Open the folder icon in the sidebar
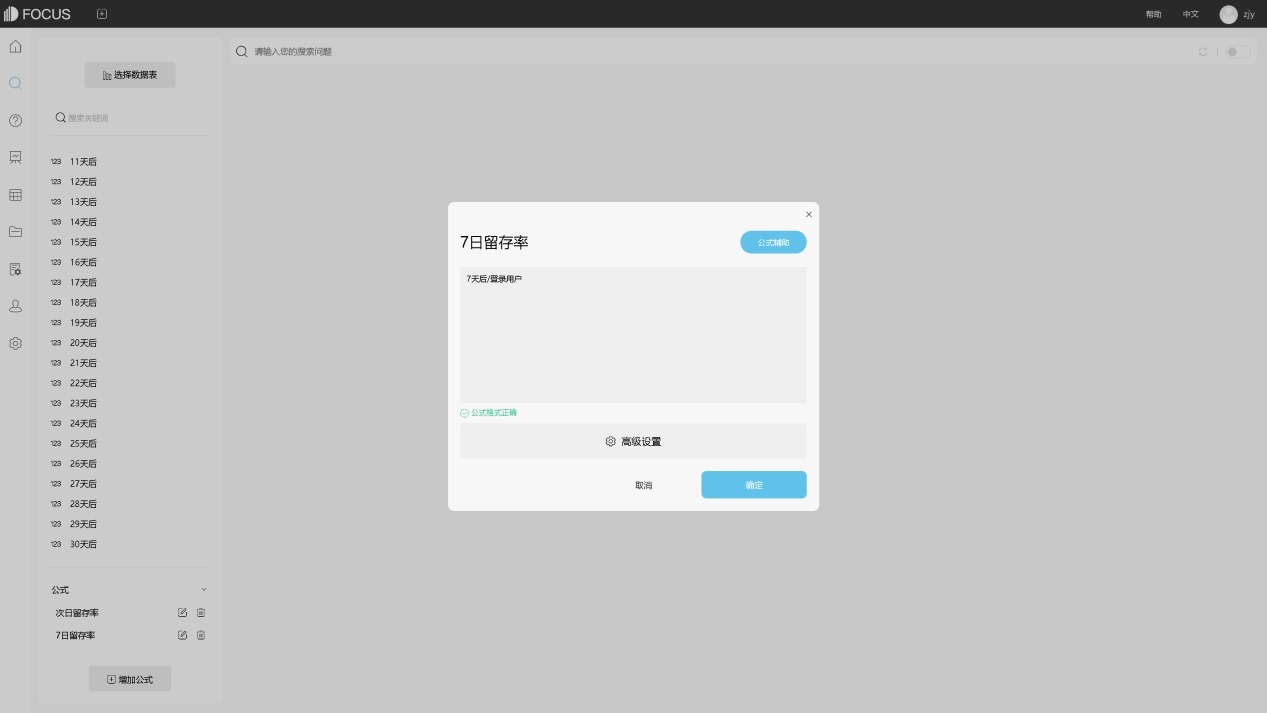This screenshot has width=1267, height=713. (15, 232)
